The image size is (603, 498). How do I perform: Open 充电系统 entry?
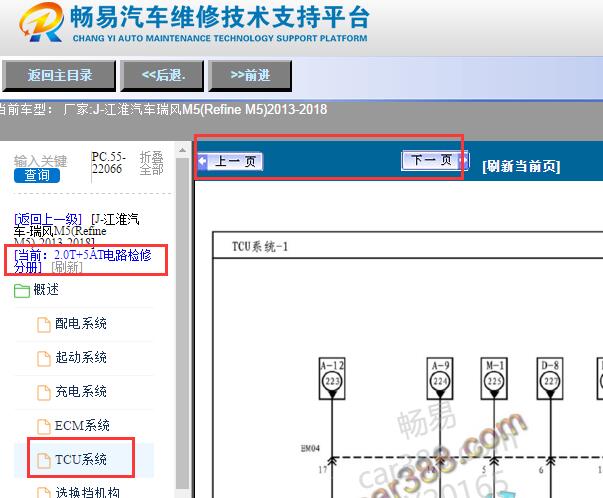coord(81,391)
